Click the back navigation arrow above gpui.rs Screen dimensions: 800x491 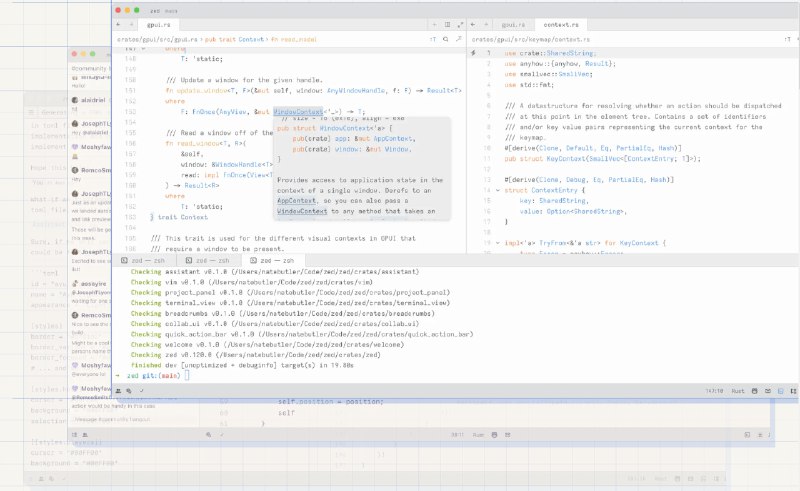118,23
